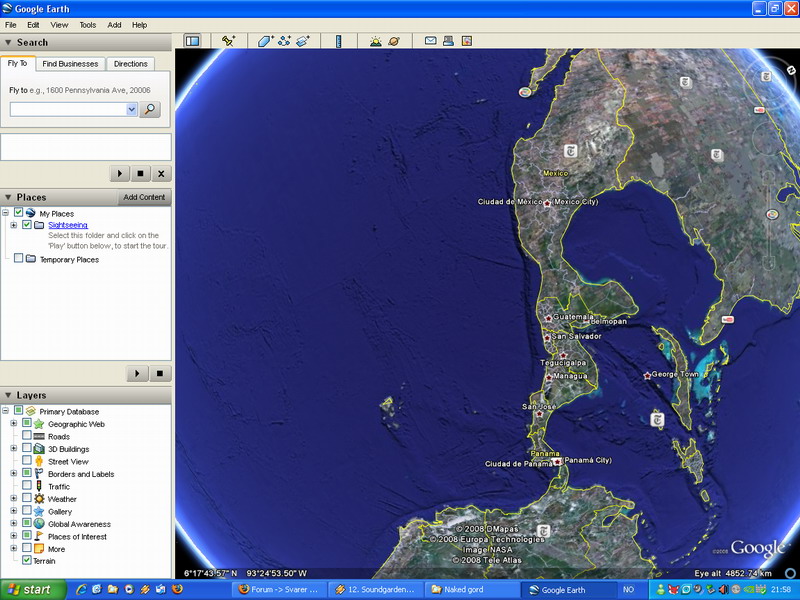Click the Add Content button

(144, 197)
